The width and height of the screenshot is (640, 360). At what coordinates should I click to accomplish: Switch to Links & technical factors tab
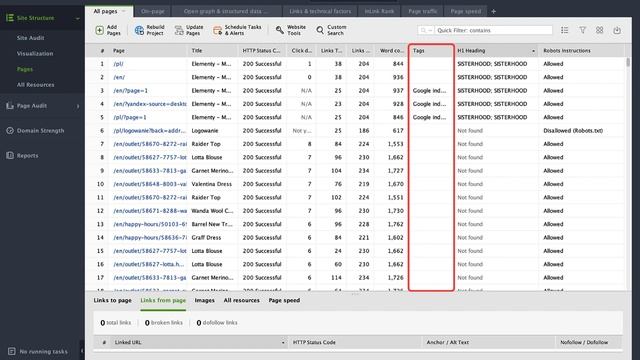(x=320, y=11)
